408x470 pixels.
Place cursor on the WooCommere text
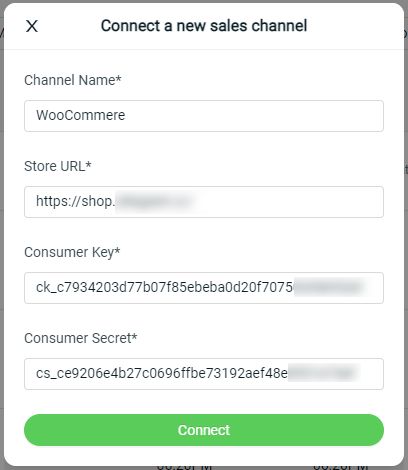(81, 115)
